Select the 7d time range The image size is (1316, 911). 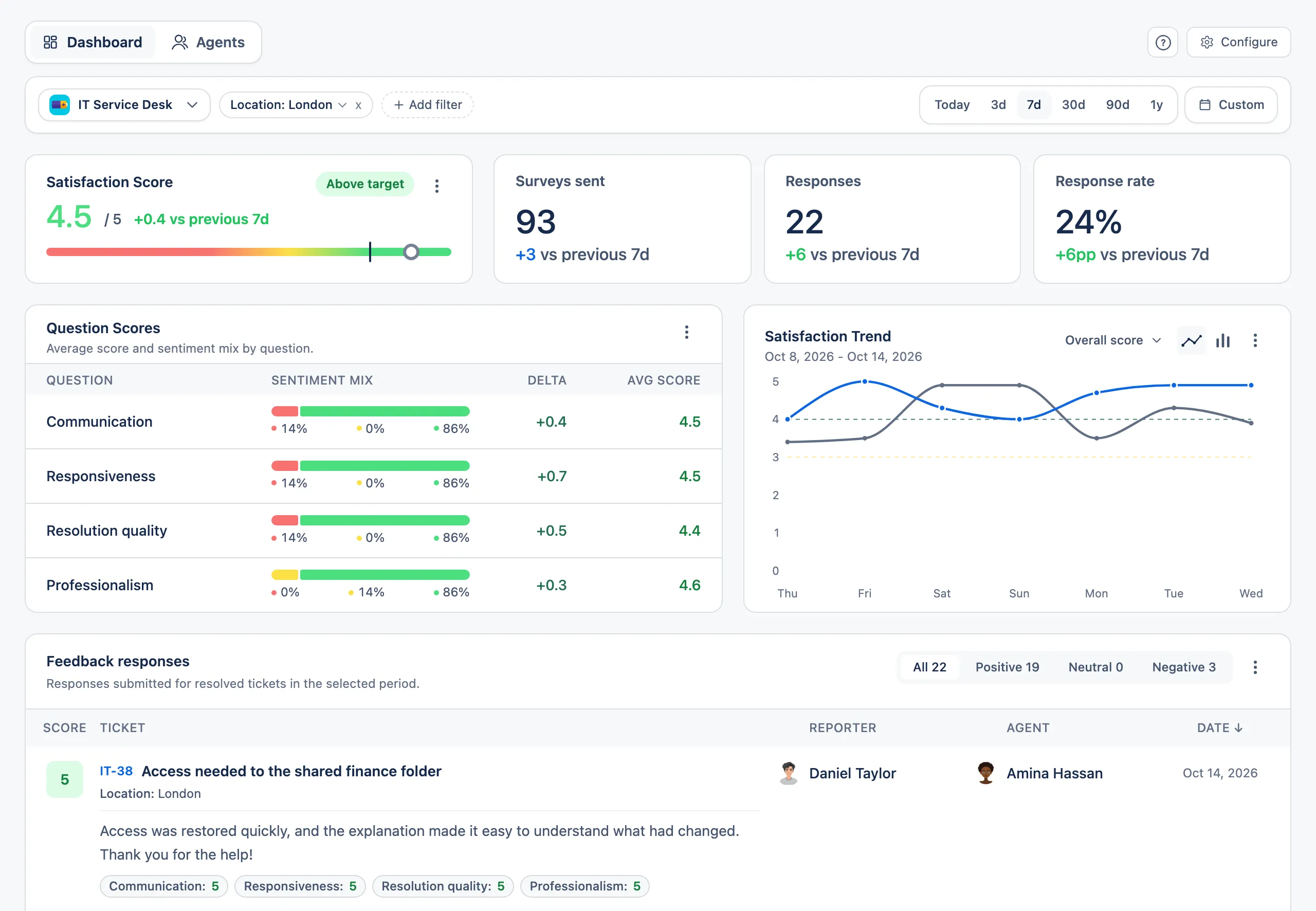(x=1033, y=105)
